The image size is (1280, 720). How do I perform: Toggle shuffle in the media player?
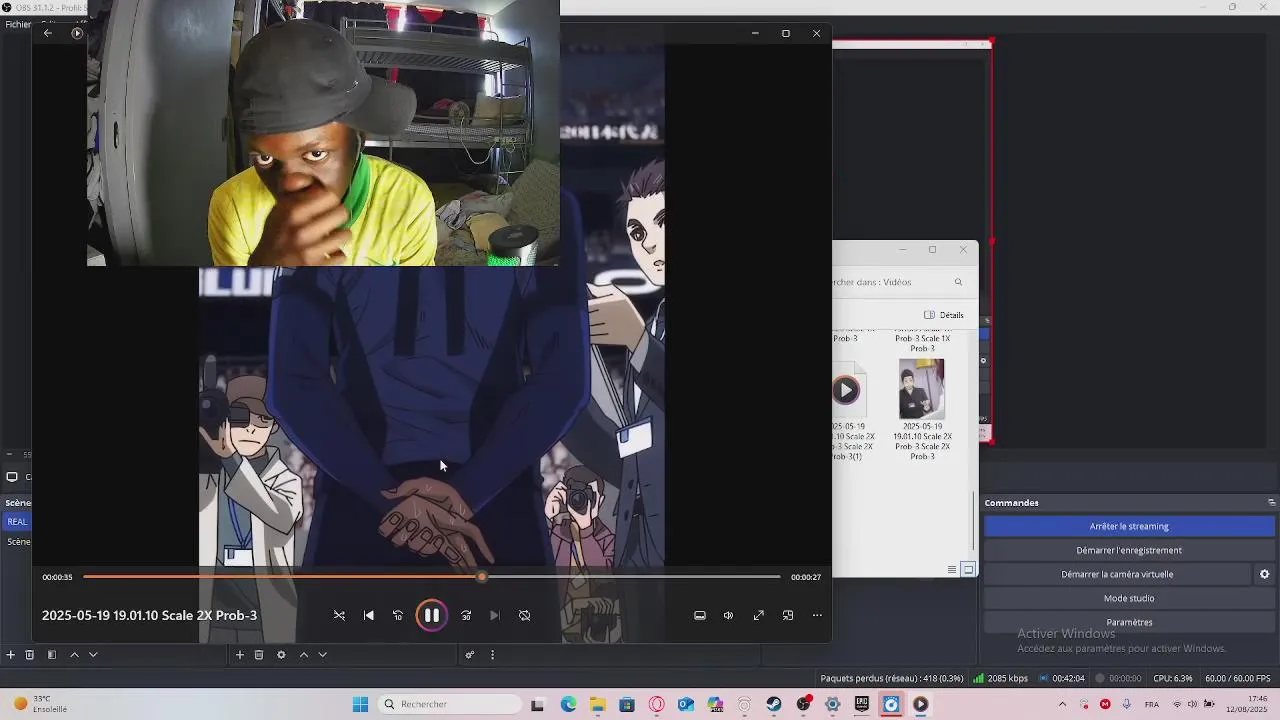(x=339, y=616)
